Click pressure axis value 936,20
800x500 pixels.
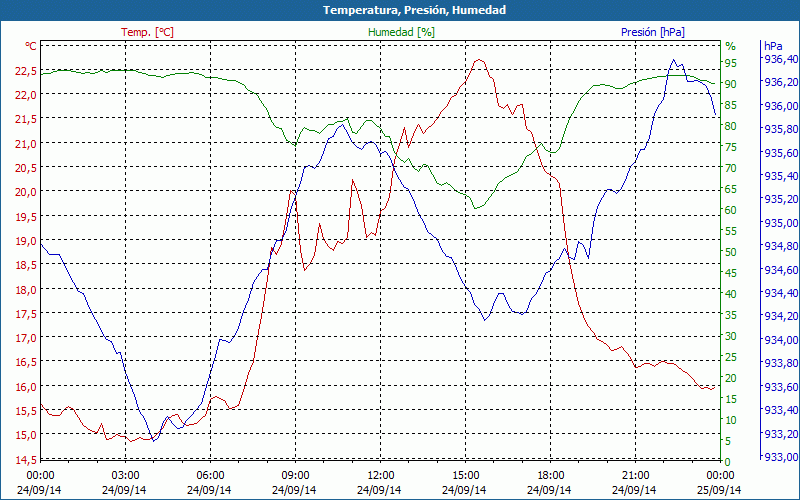coord(781,83)
